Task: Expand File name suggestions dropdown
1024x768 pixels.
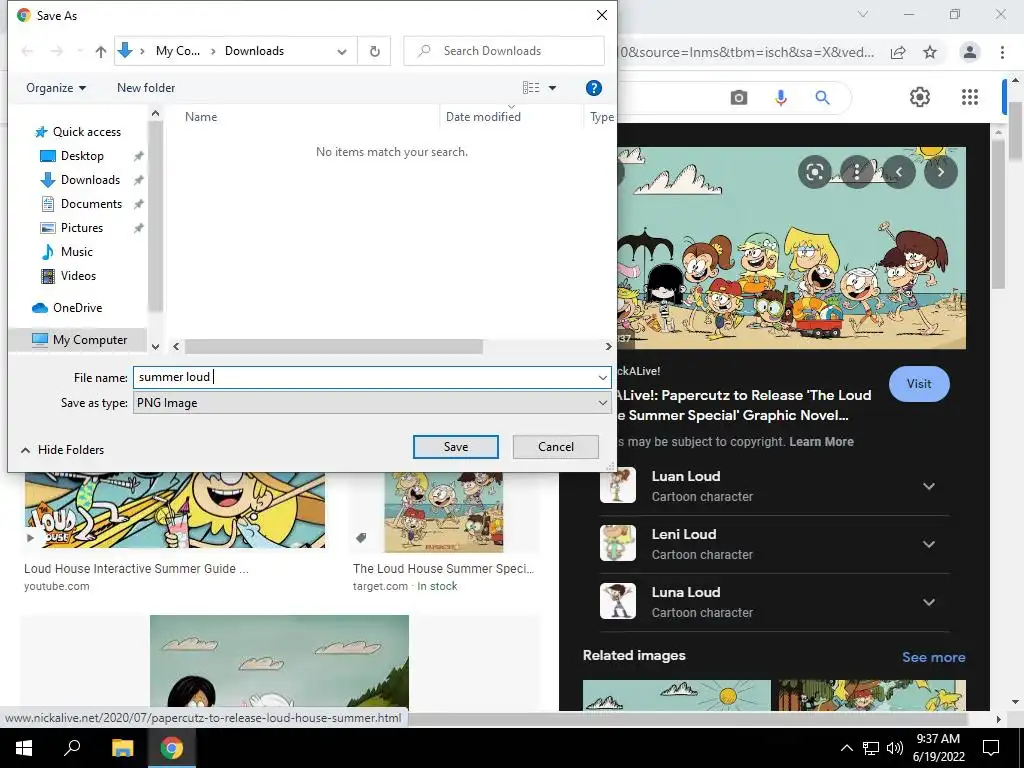Action: point(602,377)
